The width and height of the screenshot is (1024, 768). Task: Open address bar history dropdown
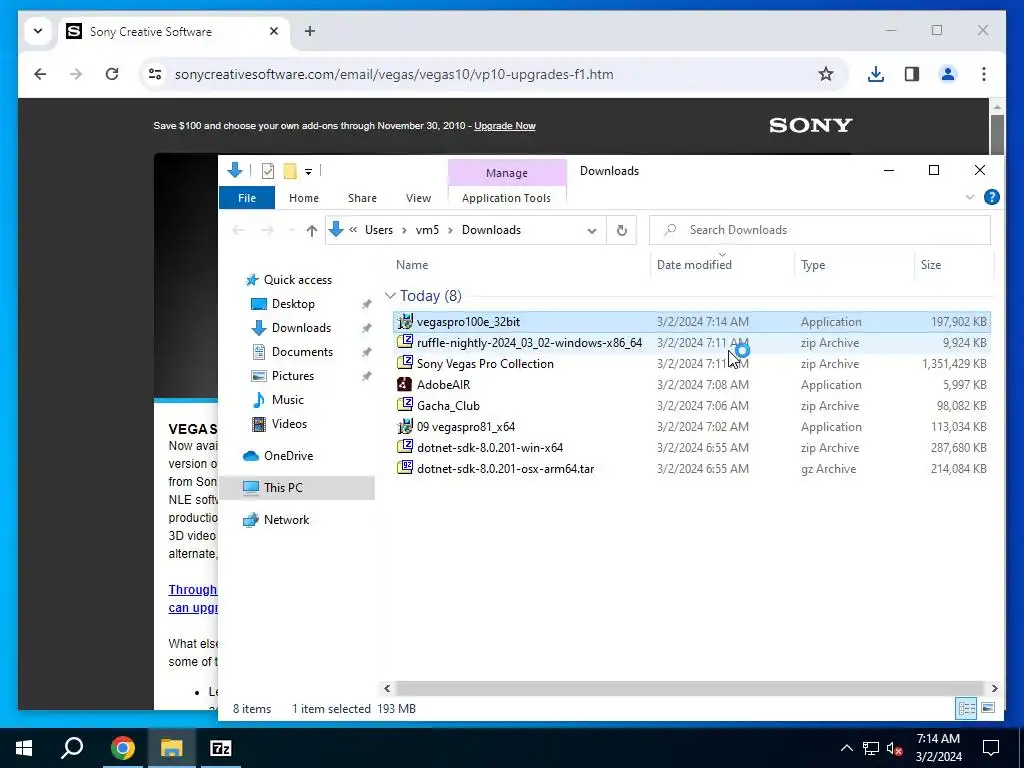click(592, 231)
